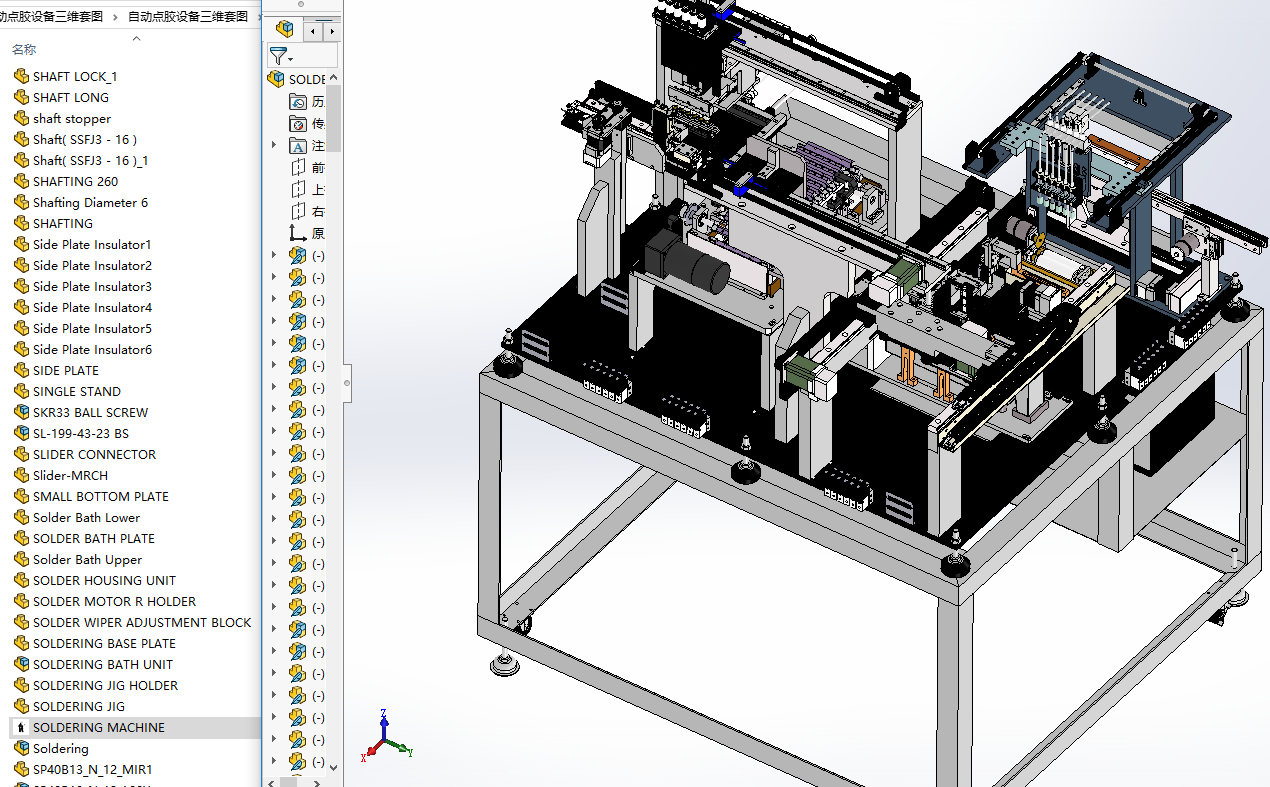This screenshot has width=1270, height=787.
Task: Select file SMALL BOTTOM PLATE
Action: click(x=101, y=496)
